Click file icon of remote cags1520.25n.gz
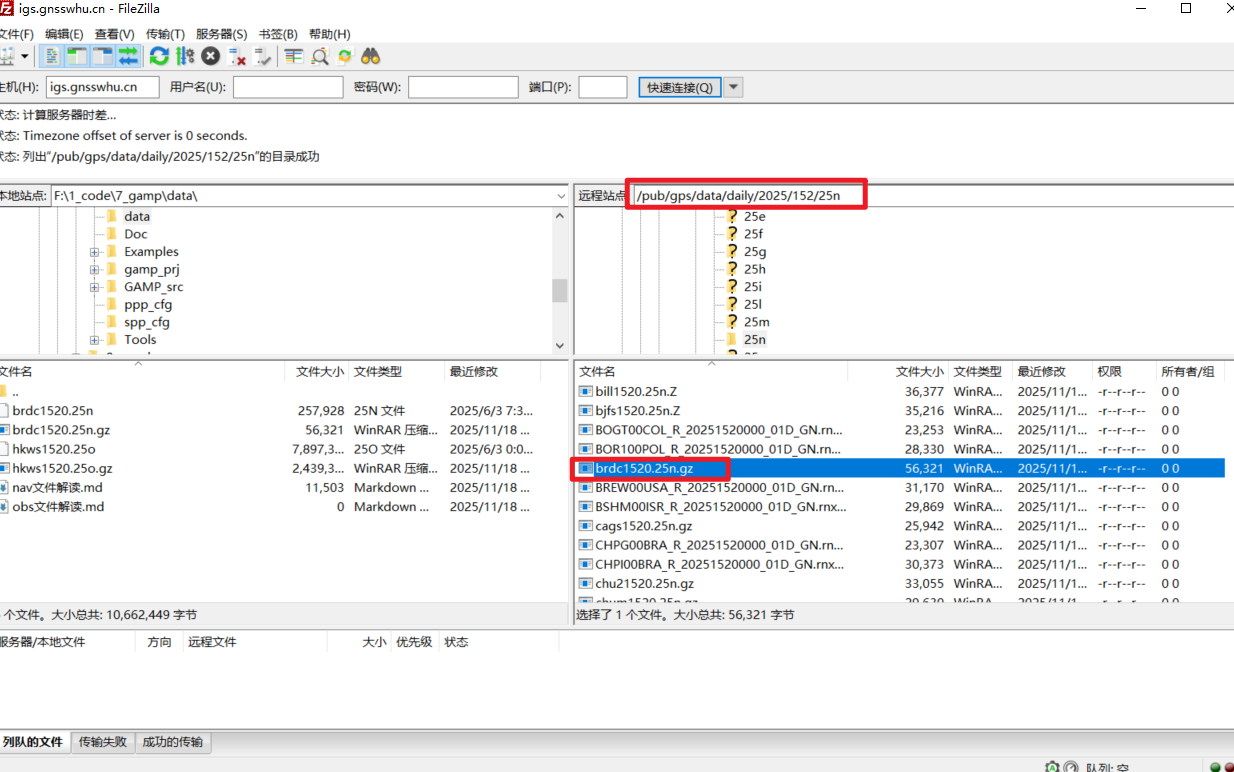The image size is (1234, 772). [586, 526]
